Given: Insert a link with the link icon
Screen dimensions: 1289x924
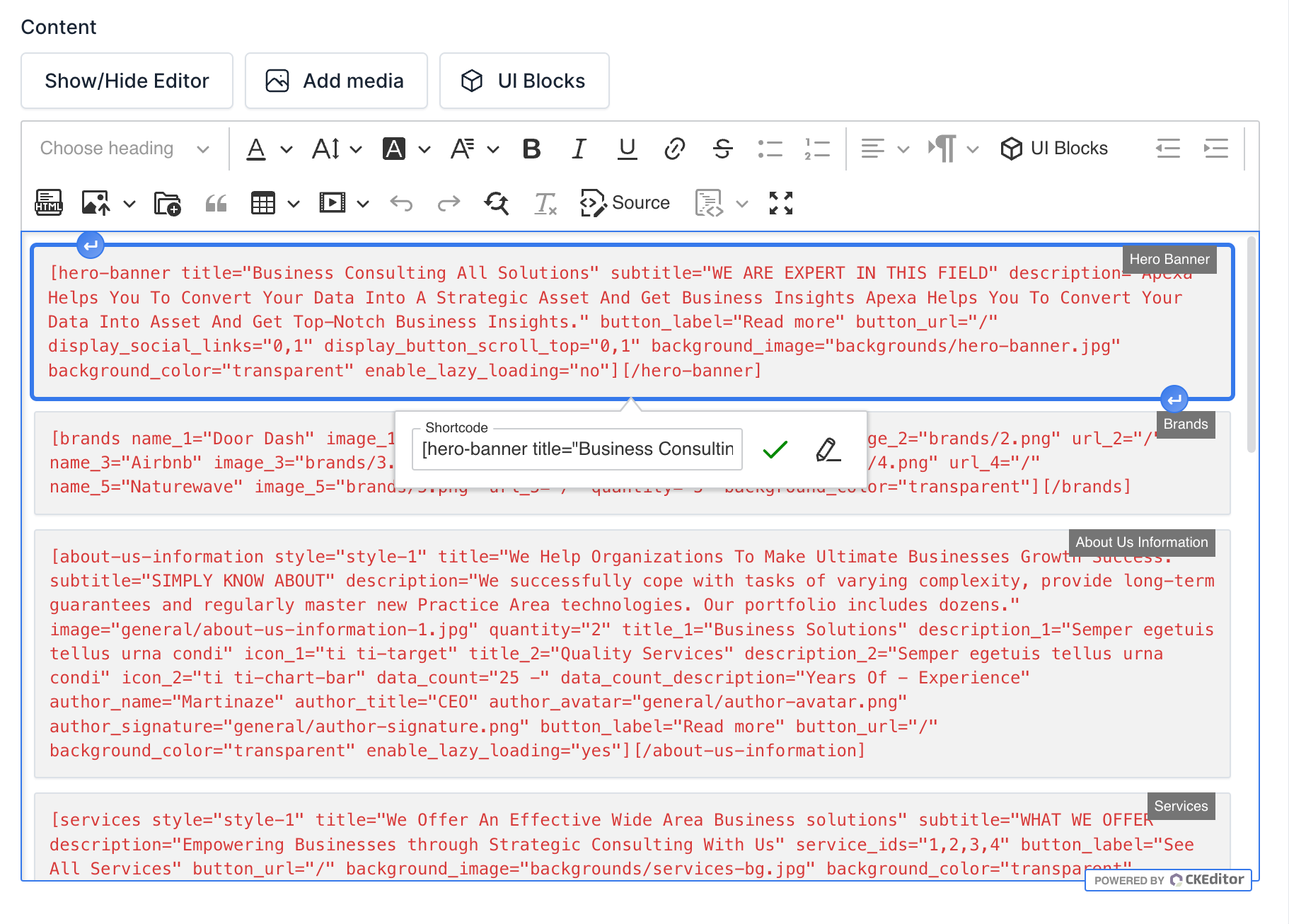Looking at the screenshot, I should (675, 149).
